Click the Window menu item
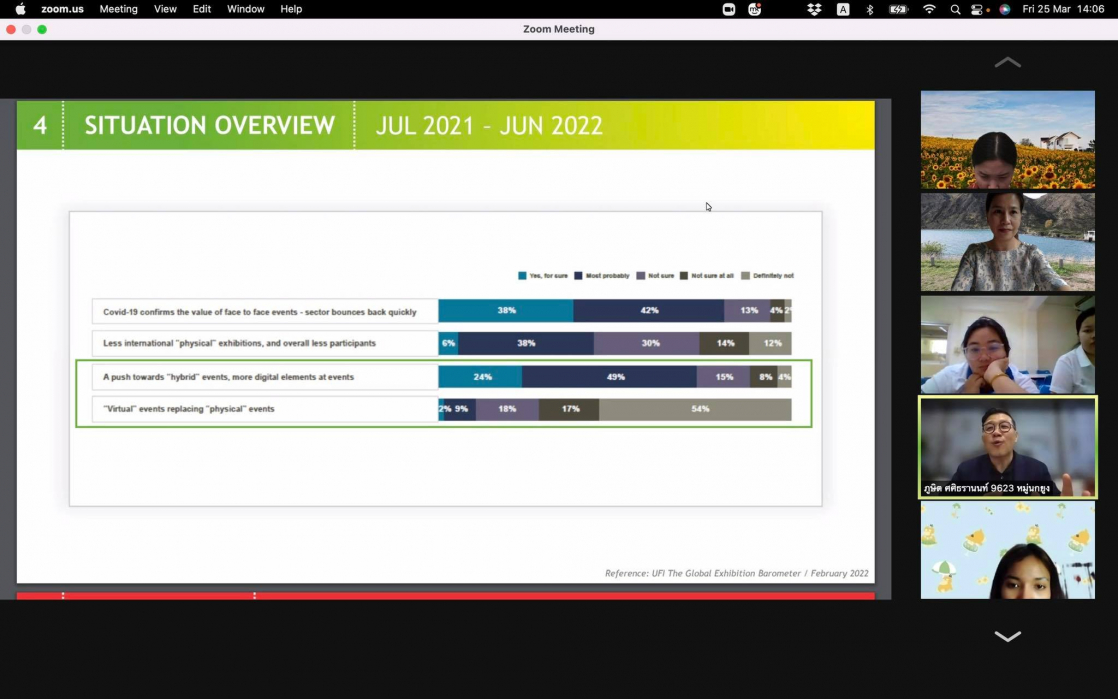This screenshot has height=699, width=1118. point(245,9)
